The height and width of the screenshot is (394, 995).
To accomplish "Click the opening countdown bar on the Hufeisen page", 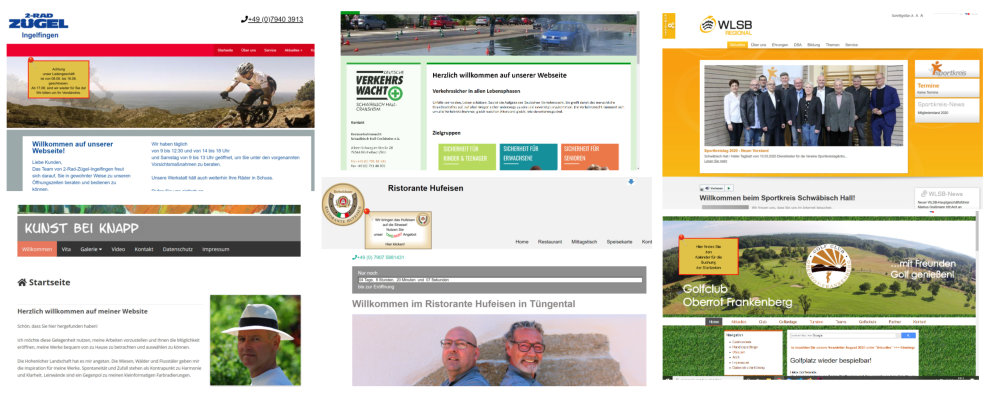I will [499, 280].
